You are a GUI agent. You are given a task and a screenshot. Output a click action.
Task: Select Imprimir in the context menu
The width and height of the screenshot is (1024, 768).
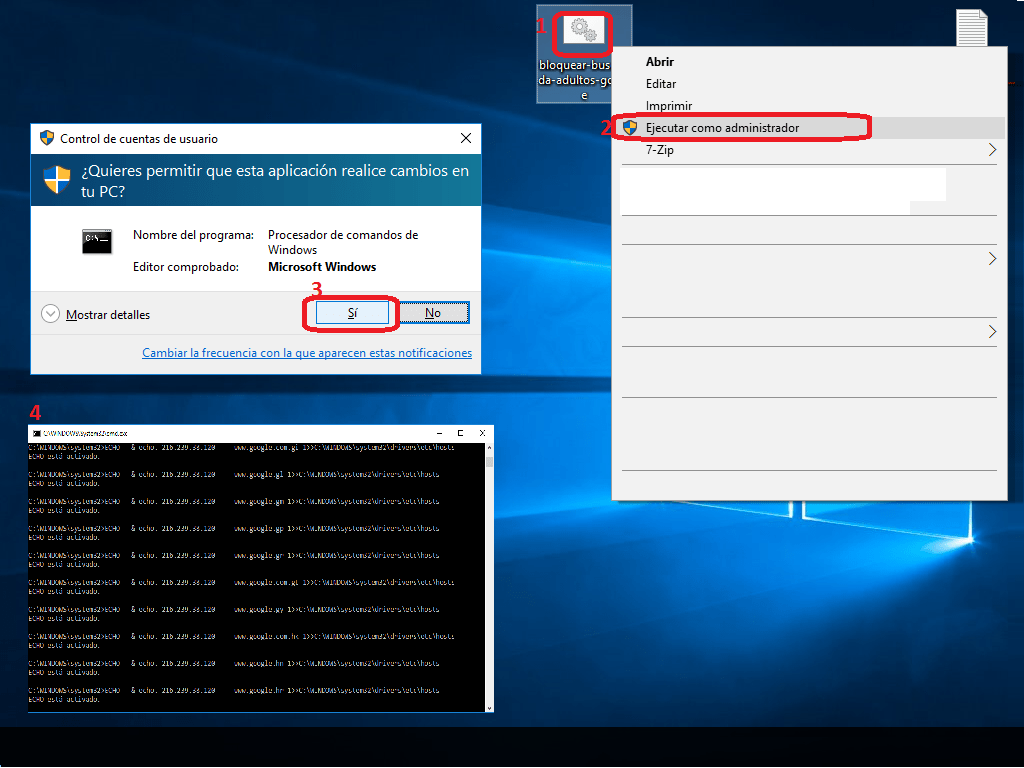pos(669,106)
